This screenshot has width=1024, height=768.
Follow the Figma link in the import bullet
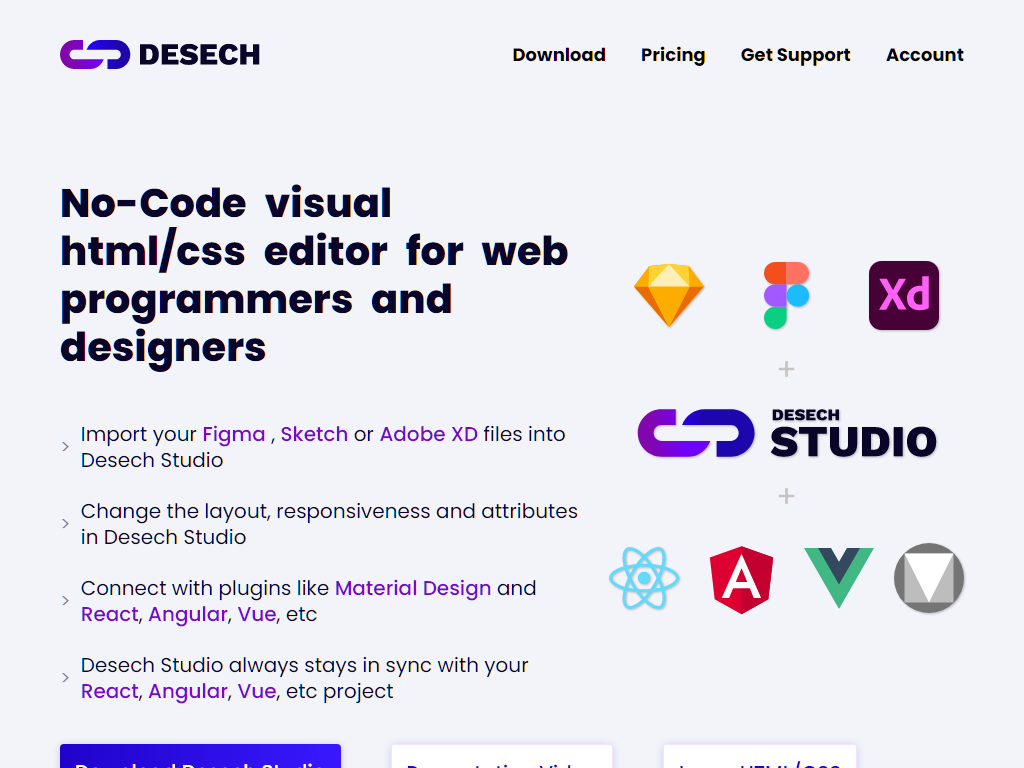[x=234, y=434]
